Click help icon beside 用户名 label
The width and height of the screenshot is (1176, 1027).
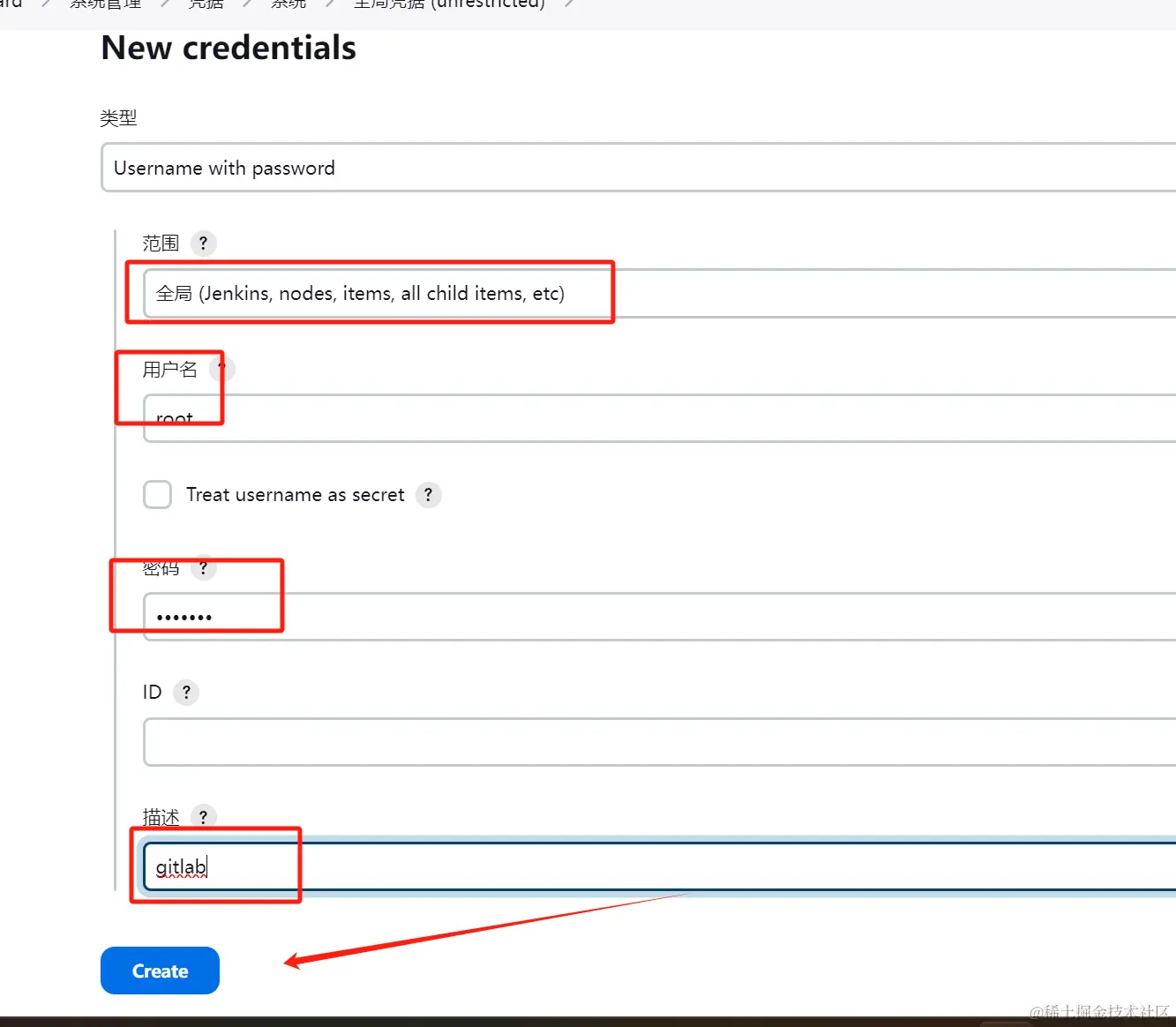[x=222, y=369]
